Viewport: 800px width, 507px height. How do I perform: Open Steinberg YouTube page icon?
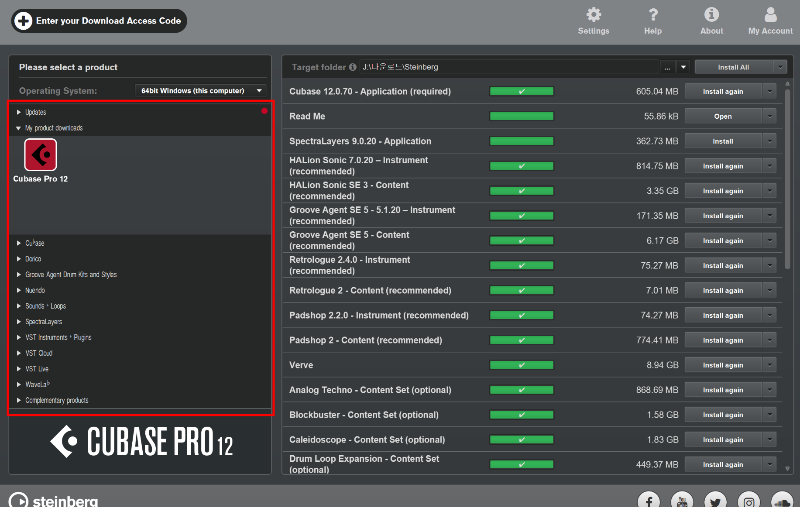pyautogui.click(x=682, y=502)
